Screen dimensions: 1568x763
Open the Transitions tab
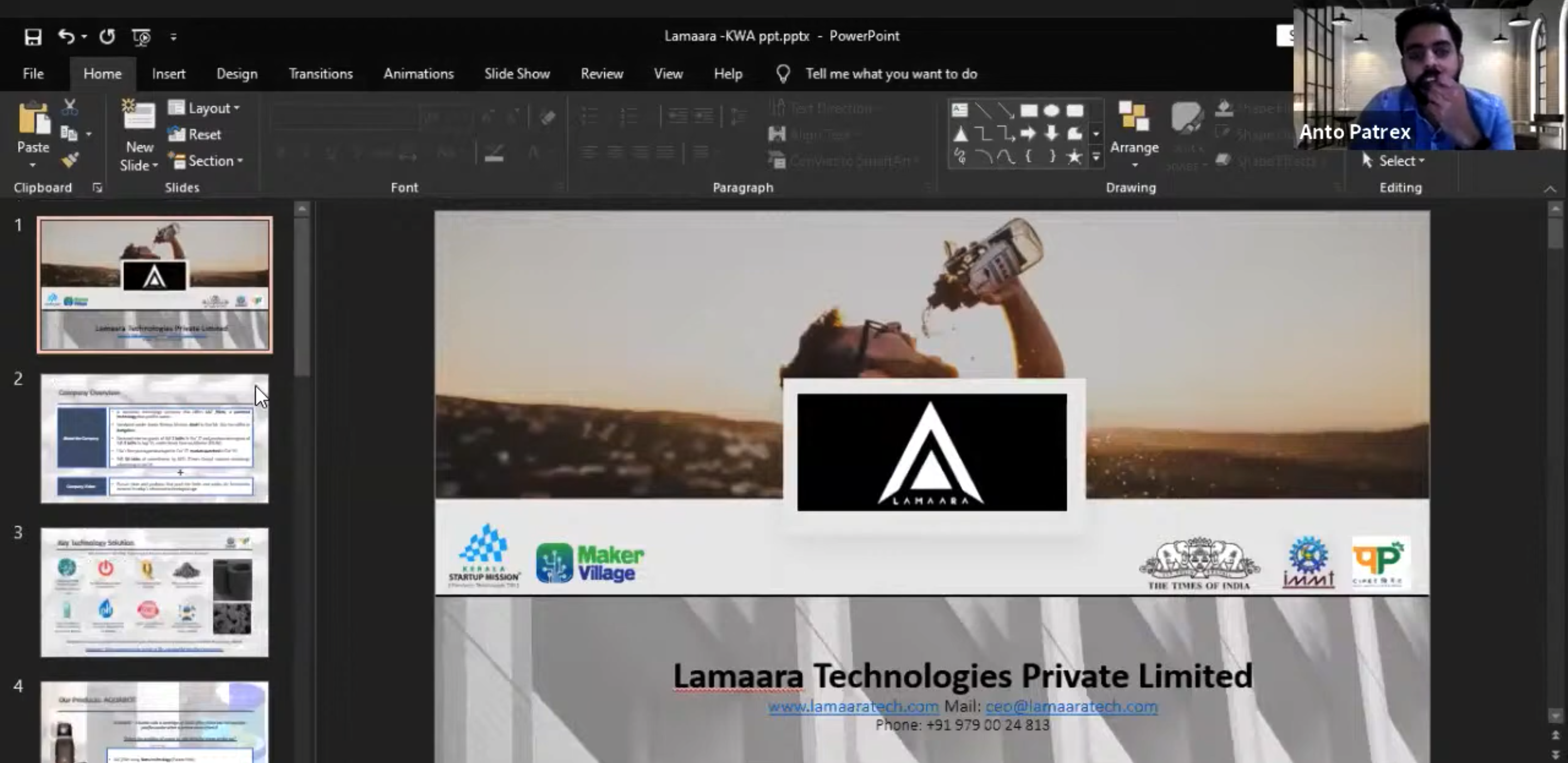(321, 73)
